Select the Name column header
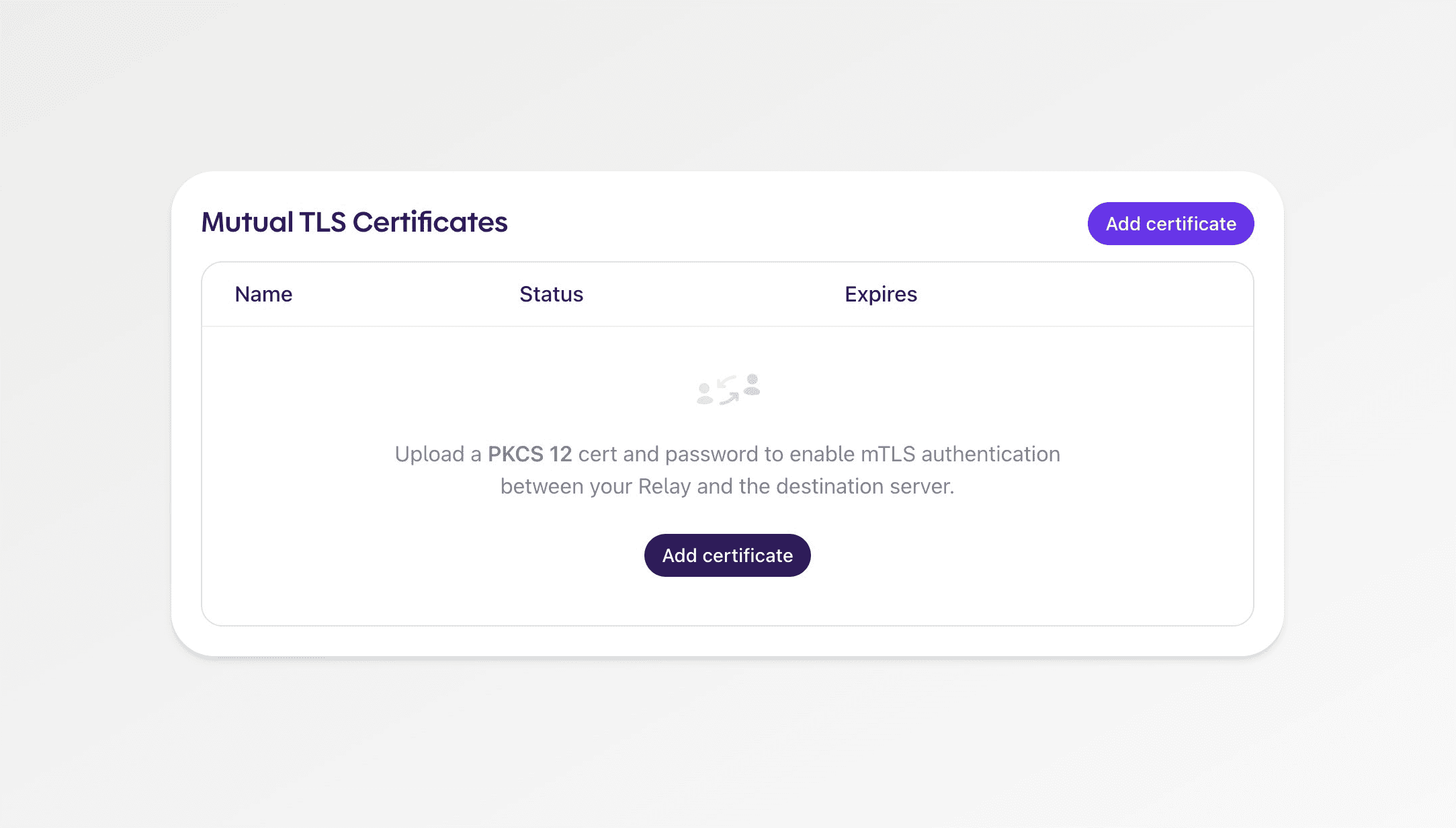 [263, 294]
